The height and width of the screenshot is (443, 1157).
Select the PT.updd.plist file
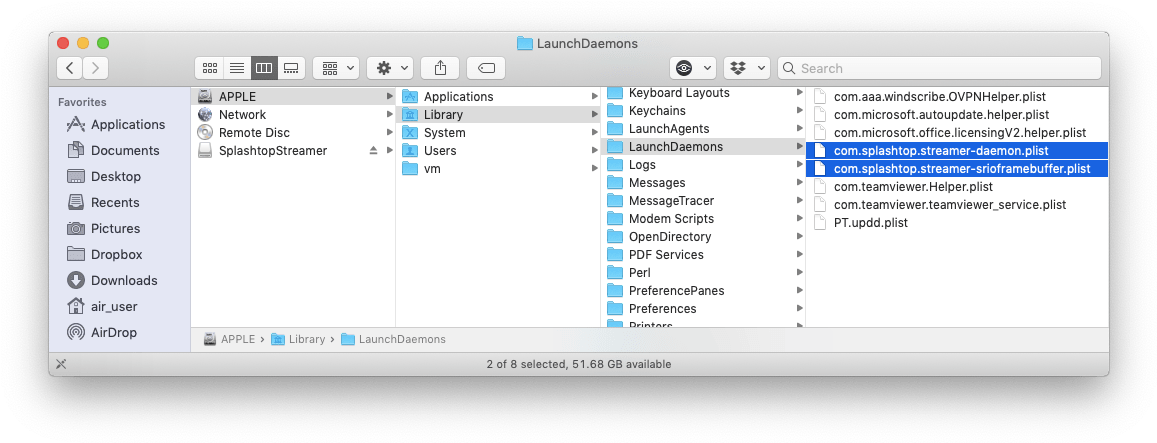(x=958, y=222)
